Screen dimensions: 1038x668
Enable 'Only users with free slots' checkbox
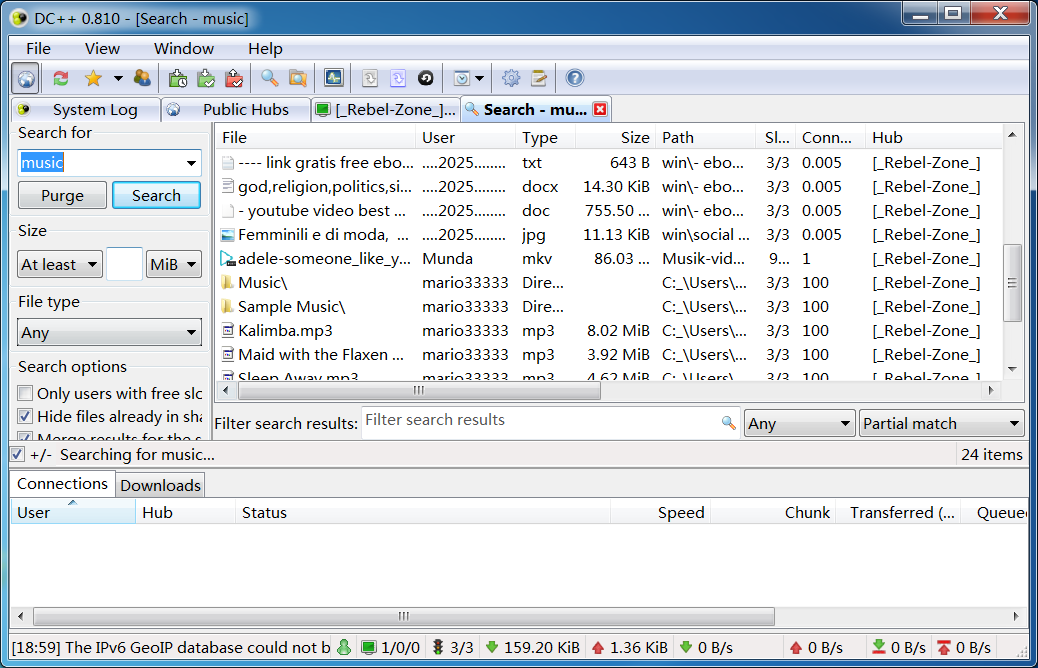click(x=26, y=394)
